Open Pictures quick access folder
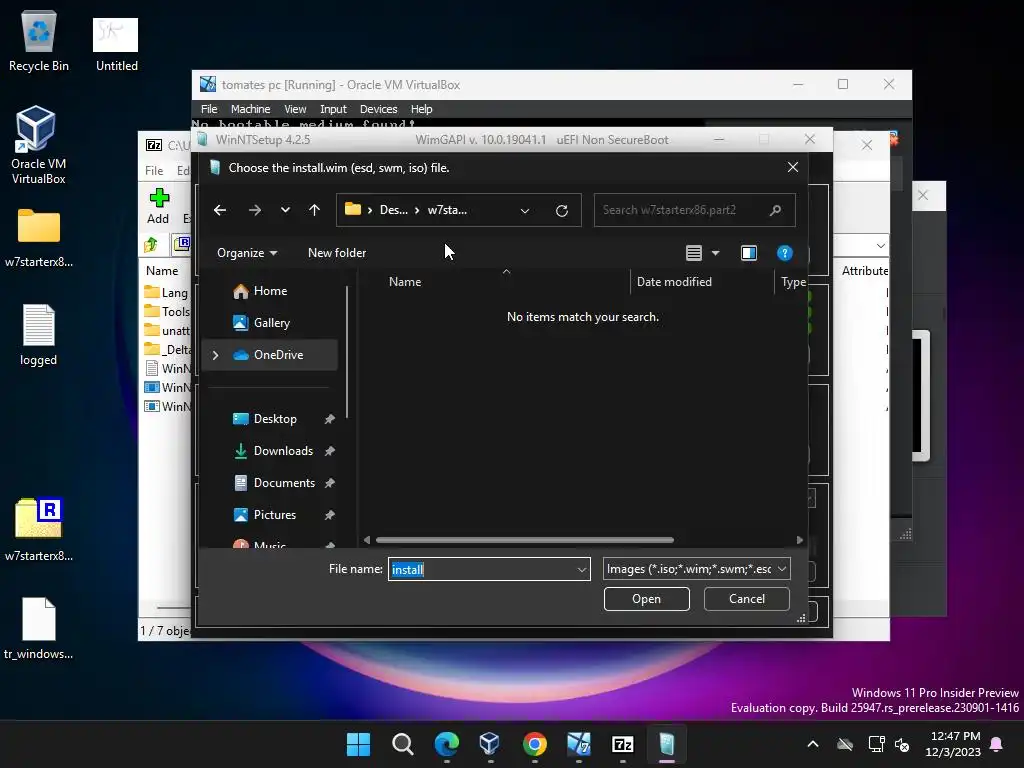Viewport: 1024px width, 768px height. (264, 515)
